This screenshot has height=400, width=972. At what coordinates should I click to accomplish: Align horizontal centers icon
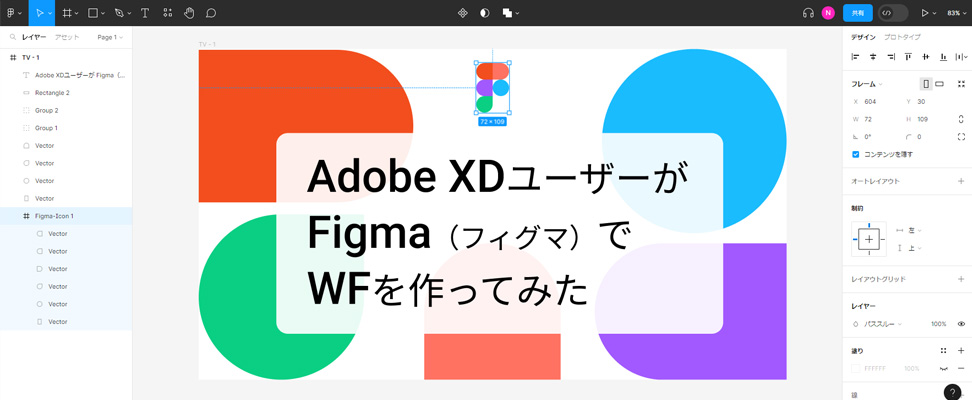click(x=873, y=57)
